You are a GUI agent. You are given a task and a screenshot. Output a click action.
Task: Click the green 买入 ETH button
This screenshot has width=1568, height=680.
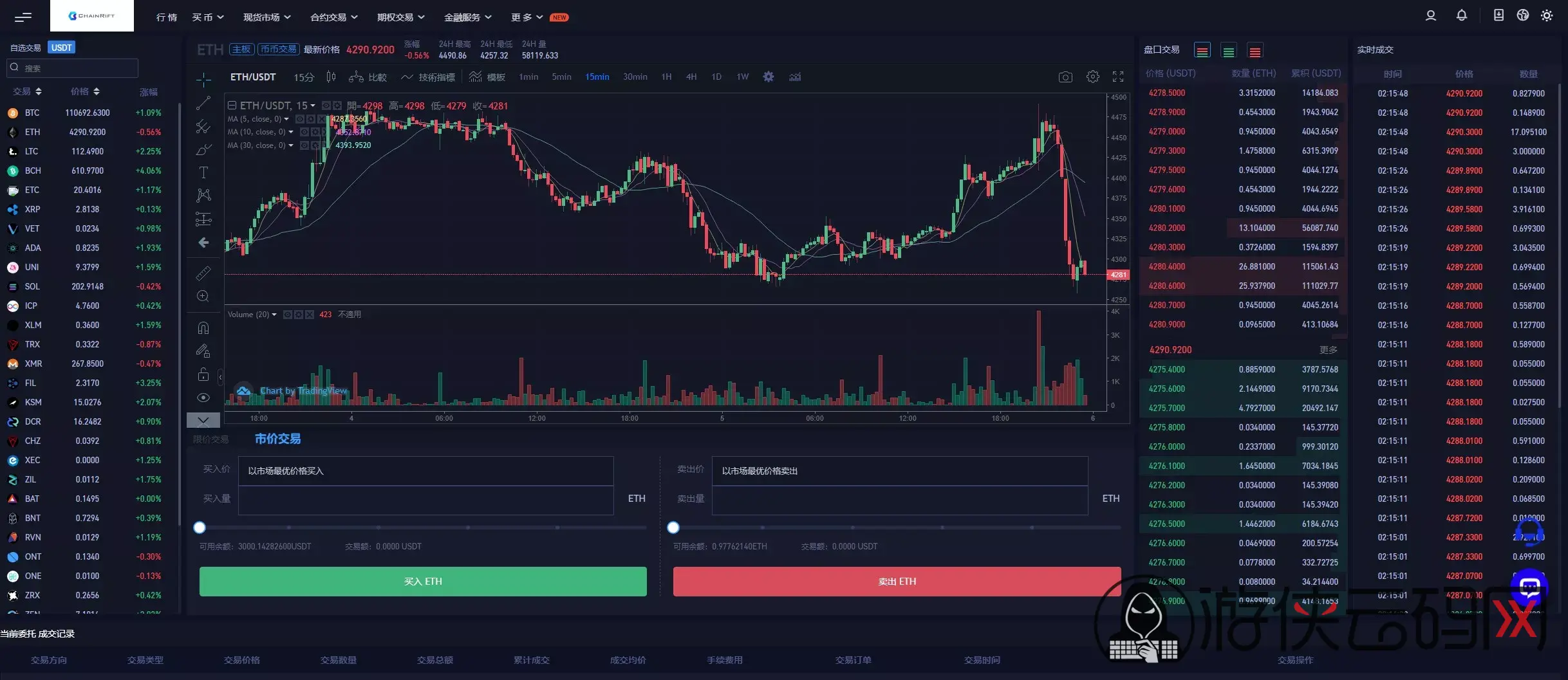[x=423, y=582]
